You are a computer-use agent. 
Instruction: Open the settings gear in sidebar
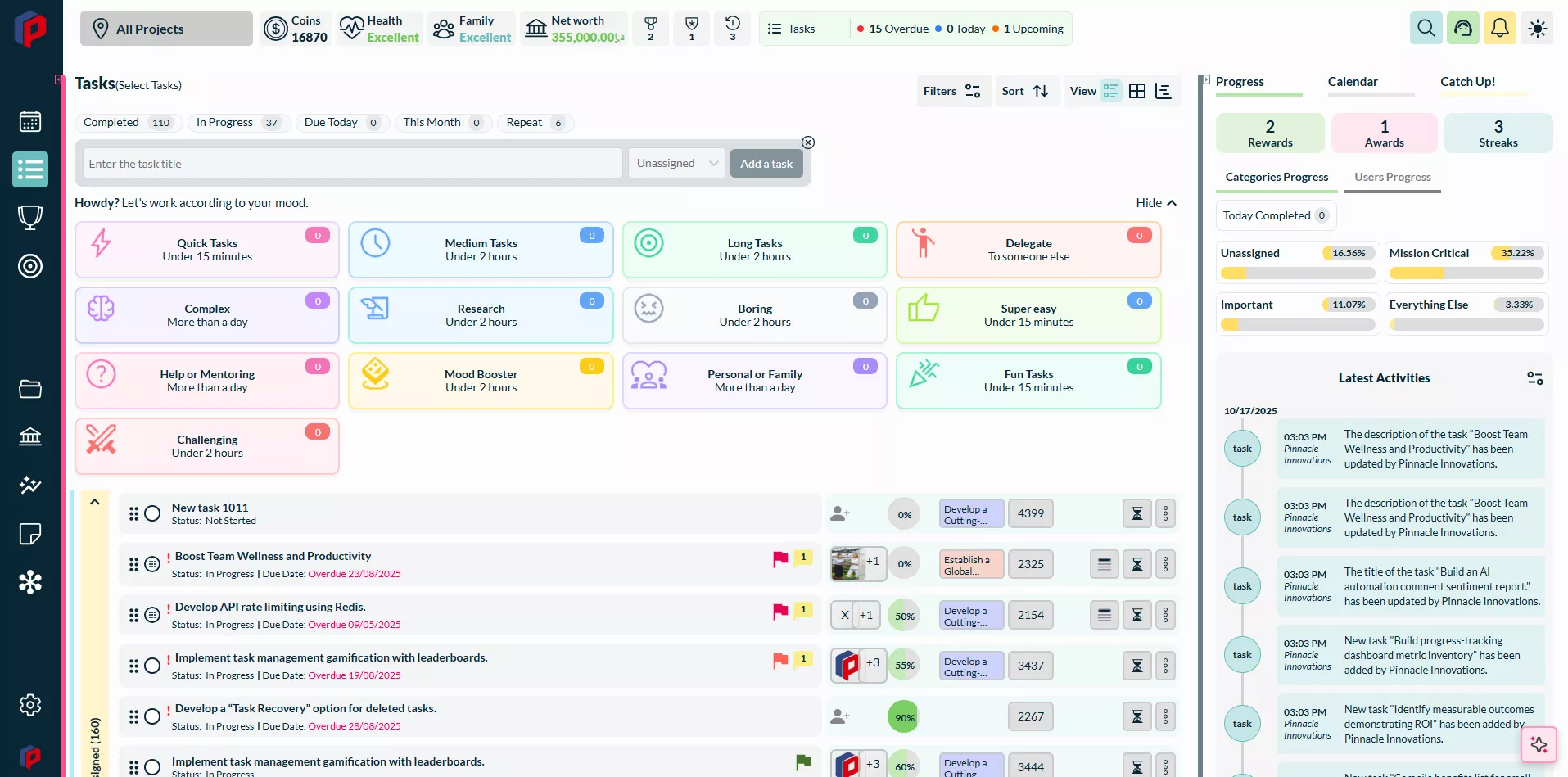[x=30, y=705]
